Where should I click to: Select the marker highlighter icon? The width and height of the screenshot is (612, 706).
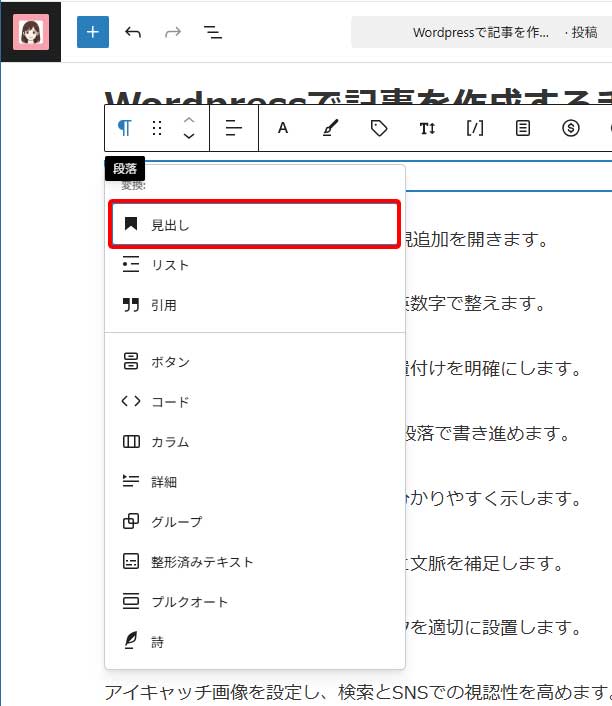[x=330, y=128]
